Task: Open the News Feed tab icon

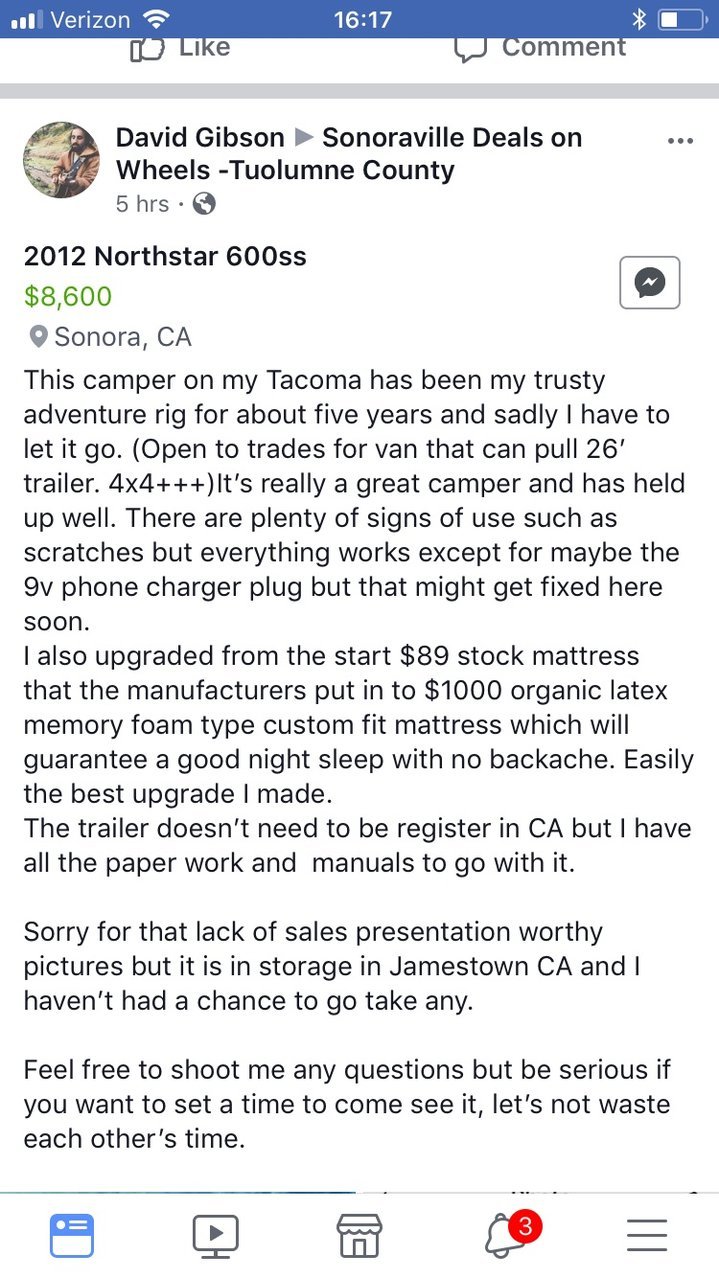Action: (x=72, y=1234)
